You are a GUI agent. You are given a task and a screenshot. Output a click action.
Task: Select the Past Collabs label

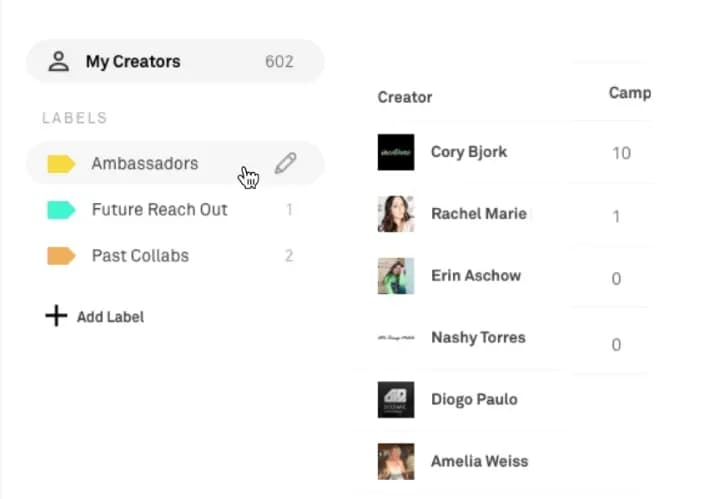[x=175, y=256]
